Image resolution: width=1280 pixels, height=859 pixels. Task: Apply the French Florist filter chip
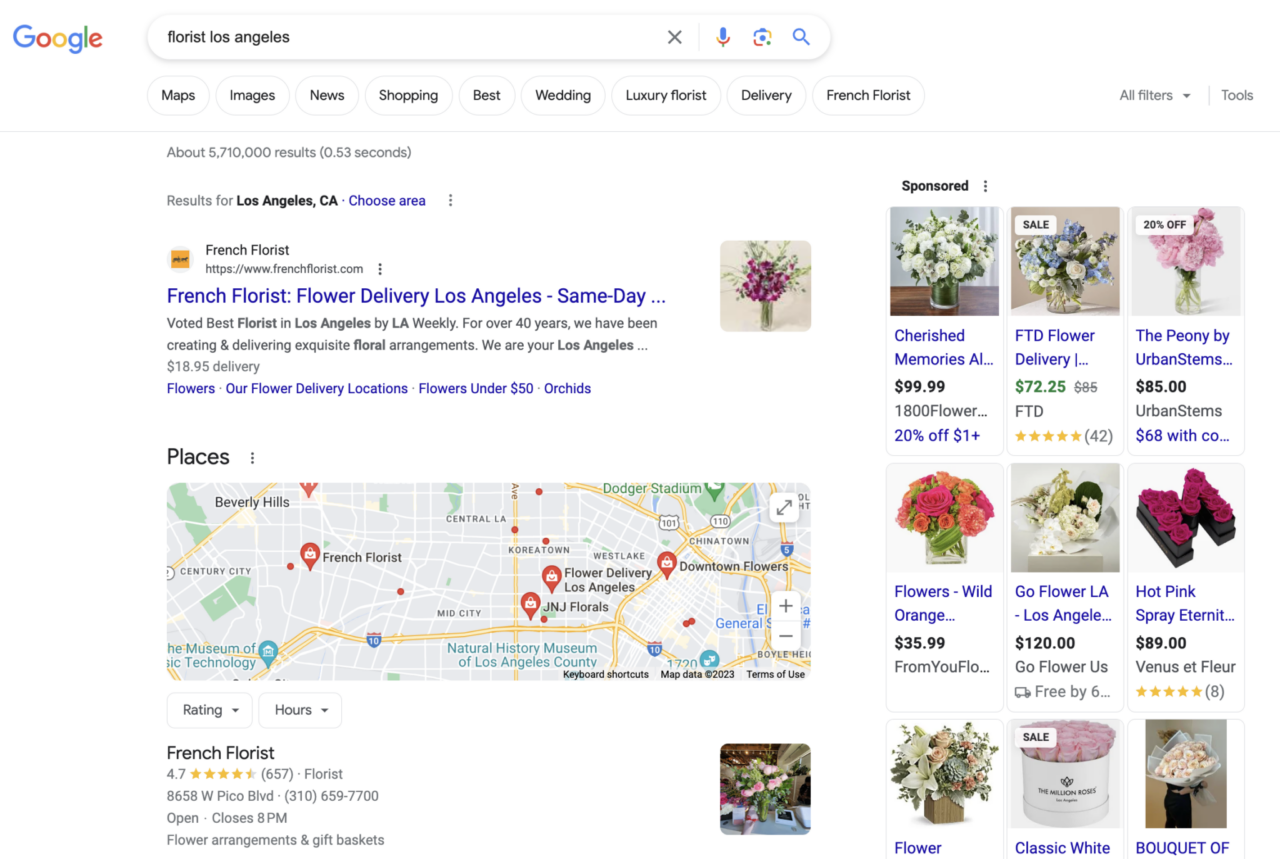tap(868, 95)
